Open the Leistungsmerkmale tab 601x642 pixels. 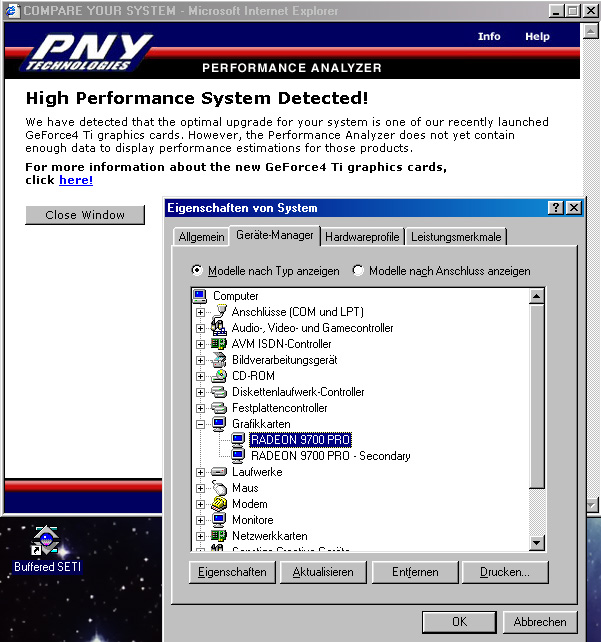[x=456, y=237]
